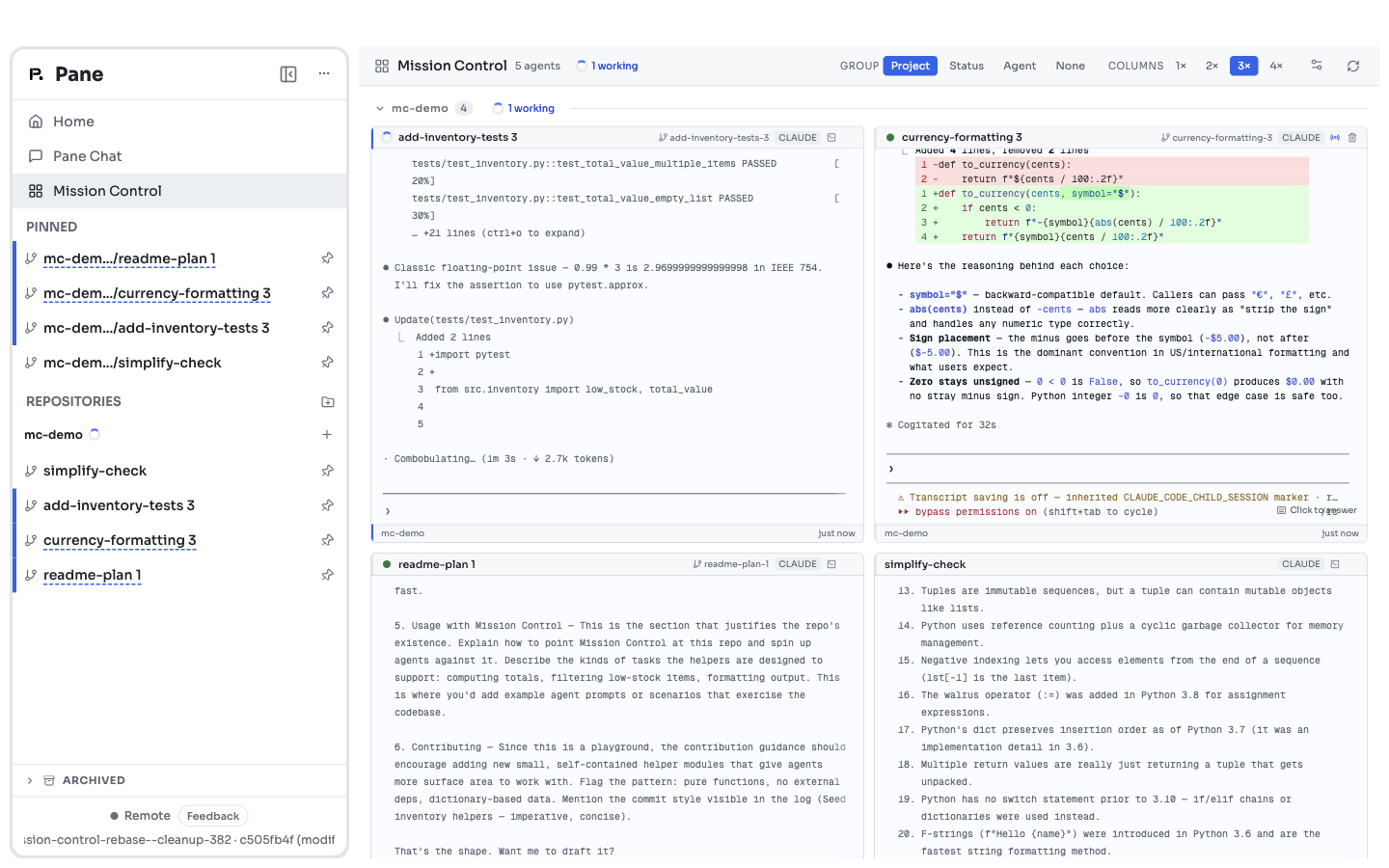Open pinned session mc-dem.../add-inventory-tests 3
This screenshot has height=868, width=1389.
(156, 328)
